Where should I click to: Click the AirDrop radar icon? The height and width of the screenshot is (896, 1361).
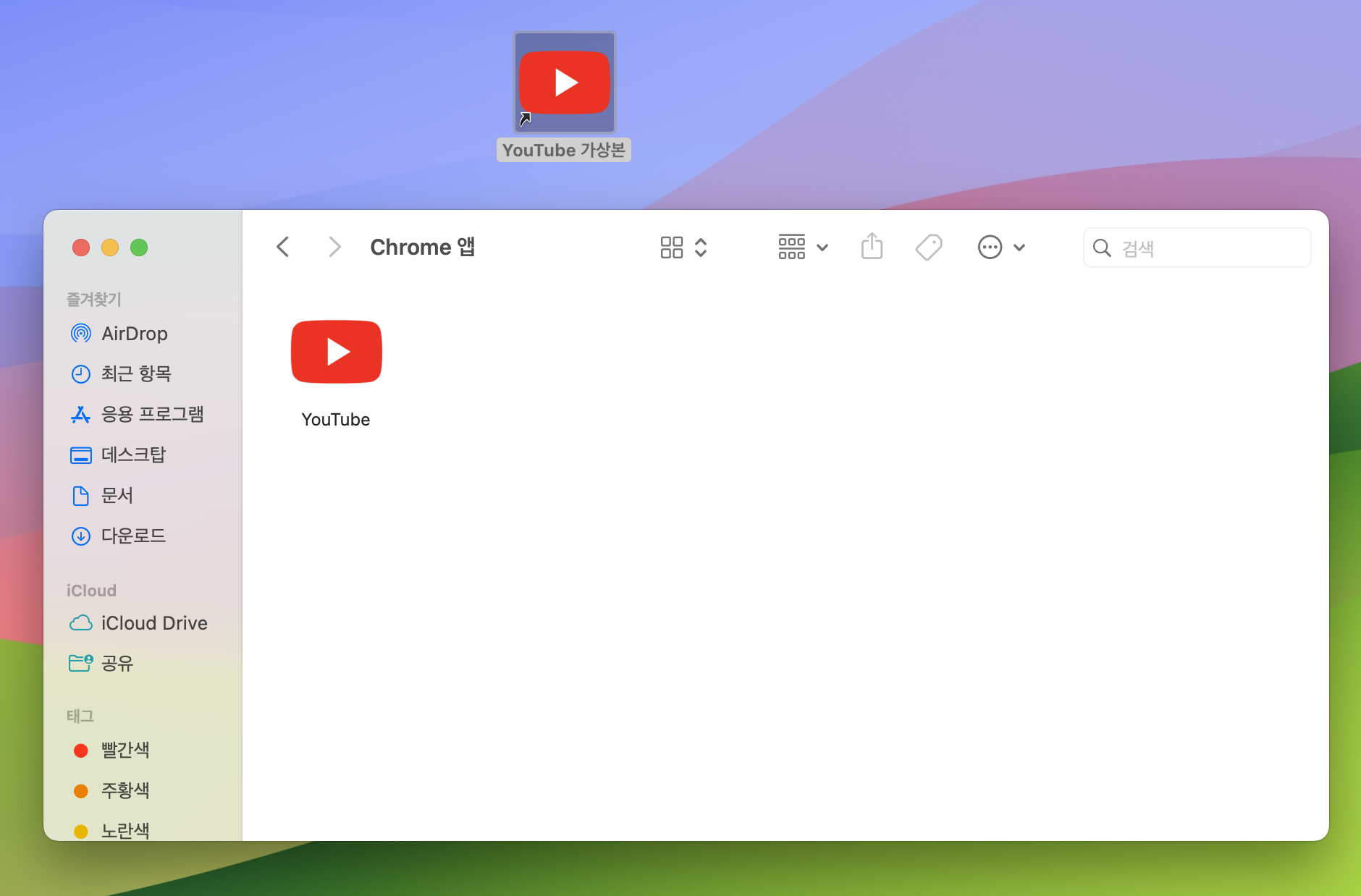(81, 334)
